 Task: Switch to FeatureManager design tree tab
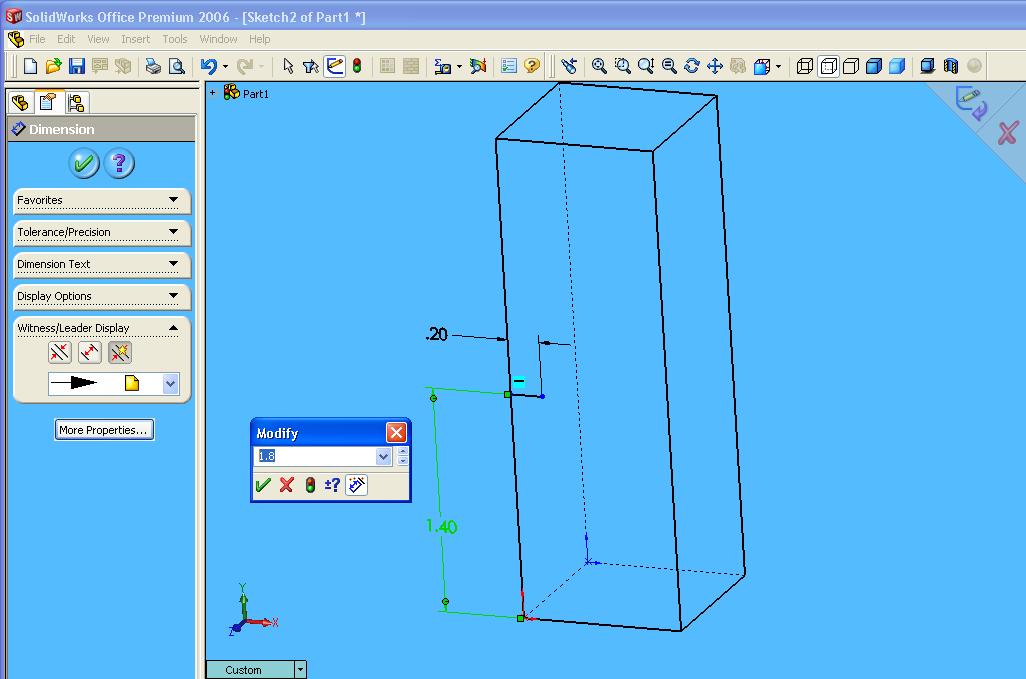20,103
